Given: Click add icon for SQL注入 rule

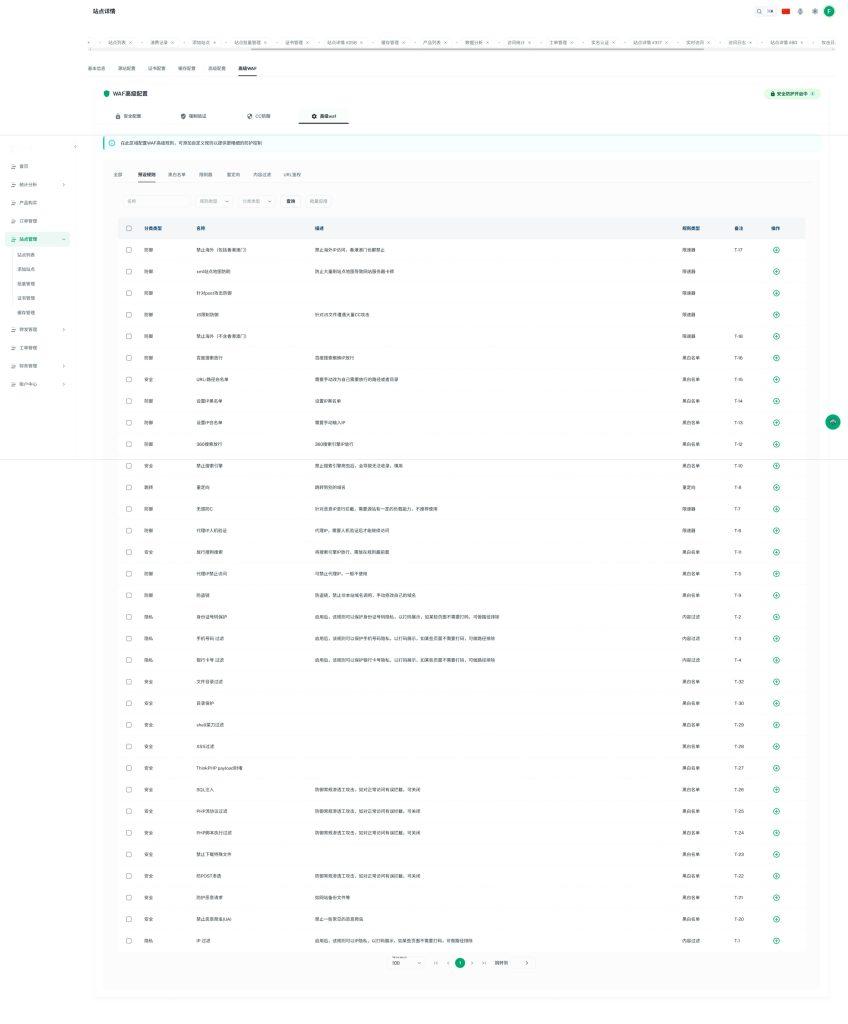Looking at the screenshot, I should click(x=777, y=790).
